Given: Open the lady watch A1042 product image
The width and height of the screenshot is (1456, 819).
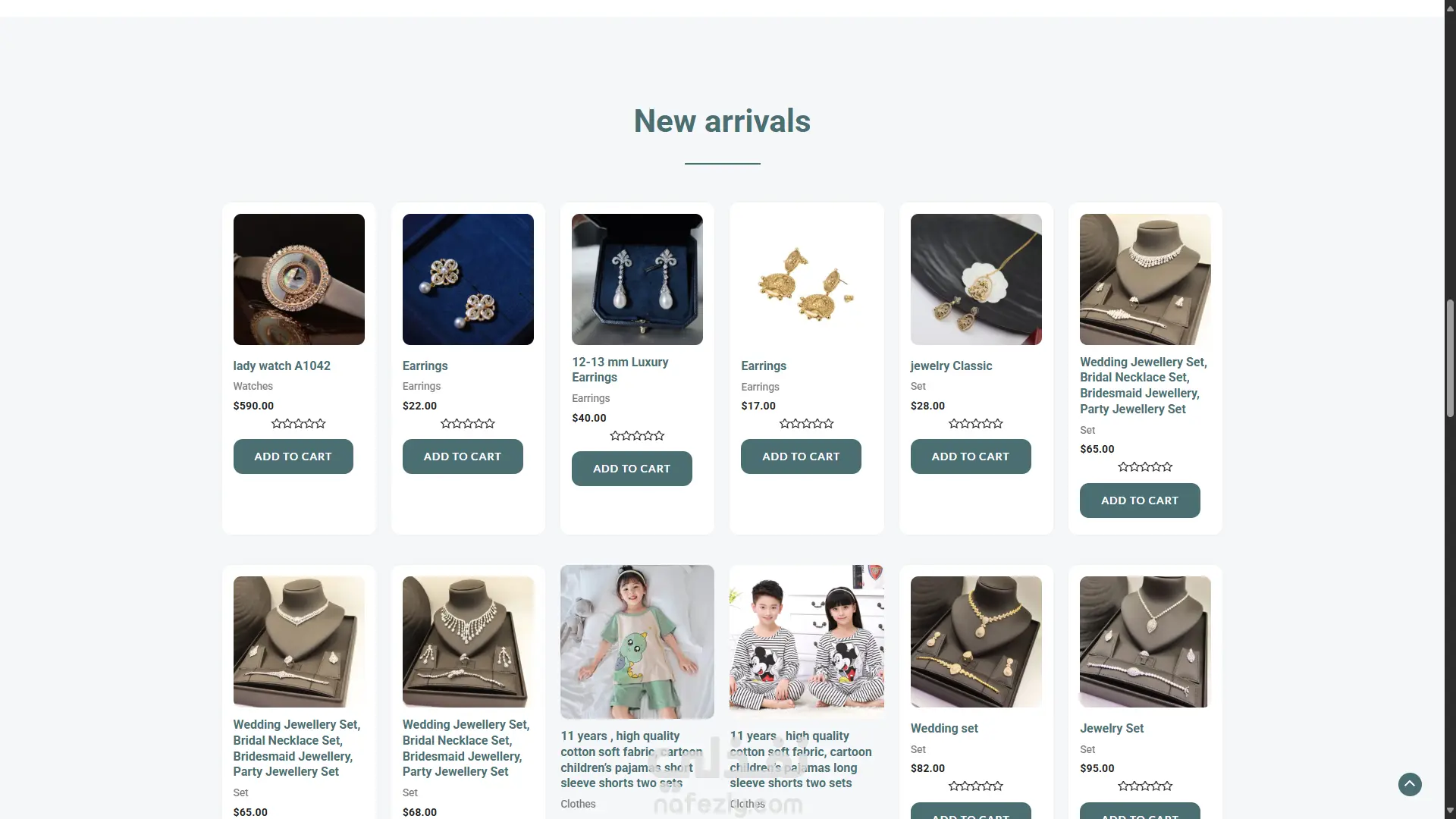Looking at the screenshot, I should pyautogui.click(x=299, y=279).
